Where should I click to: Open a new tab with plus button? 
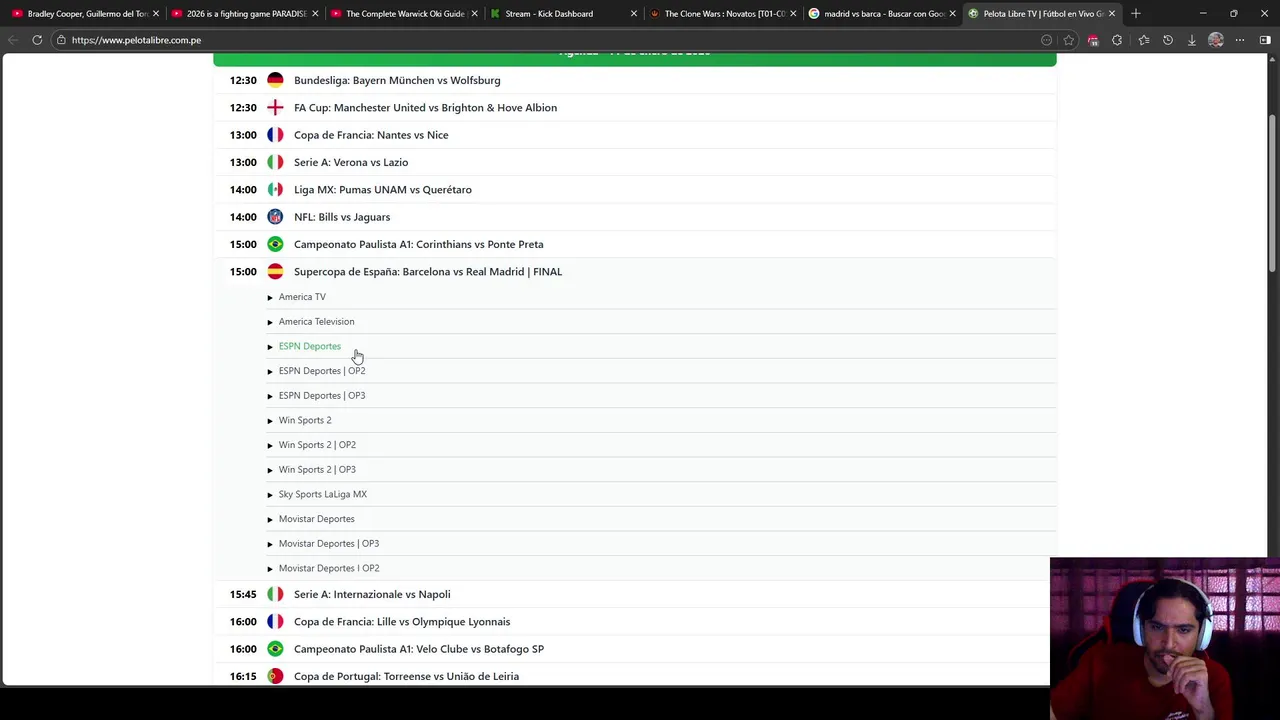tap(1135, 14)
